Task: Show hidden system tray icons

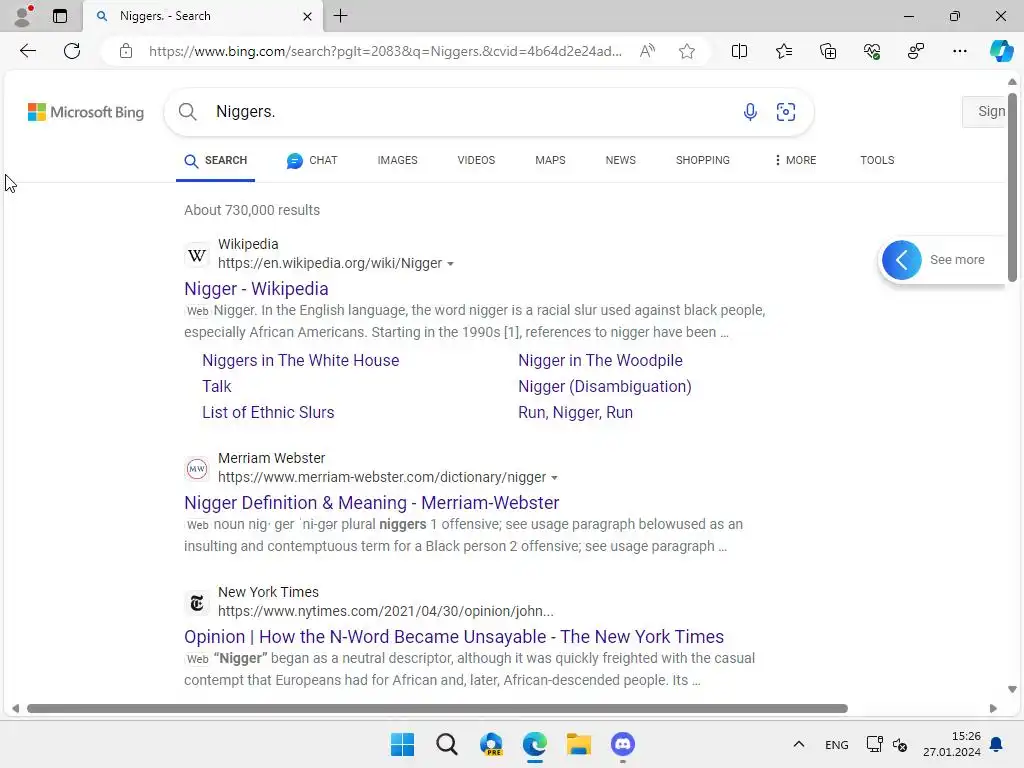Action: tap(798, 744)
